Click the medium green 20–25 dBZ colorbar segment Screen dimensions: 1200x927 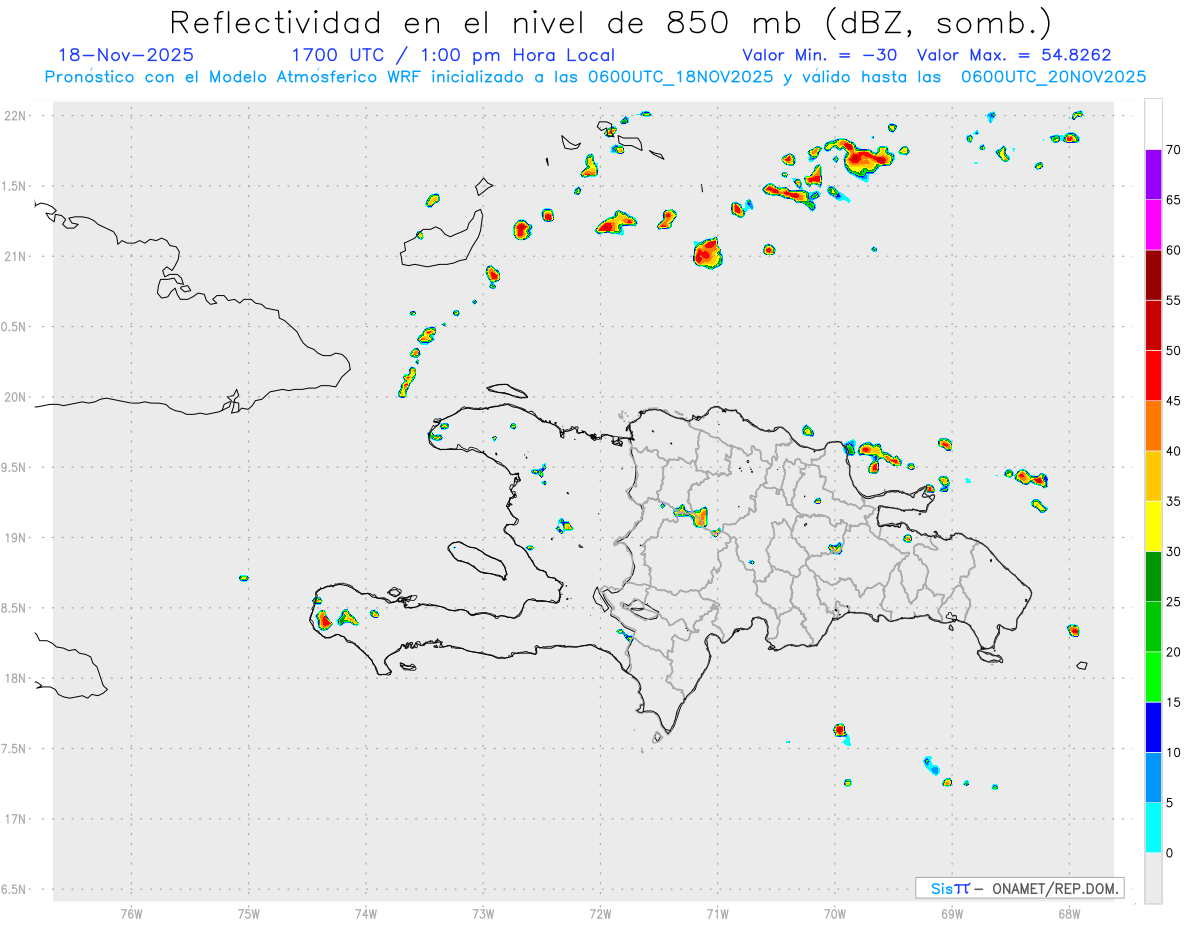pos(1153,627)
